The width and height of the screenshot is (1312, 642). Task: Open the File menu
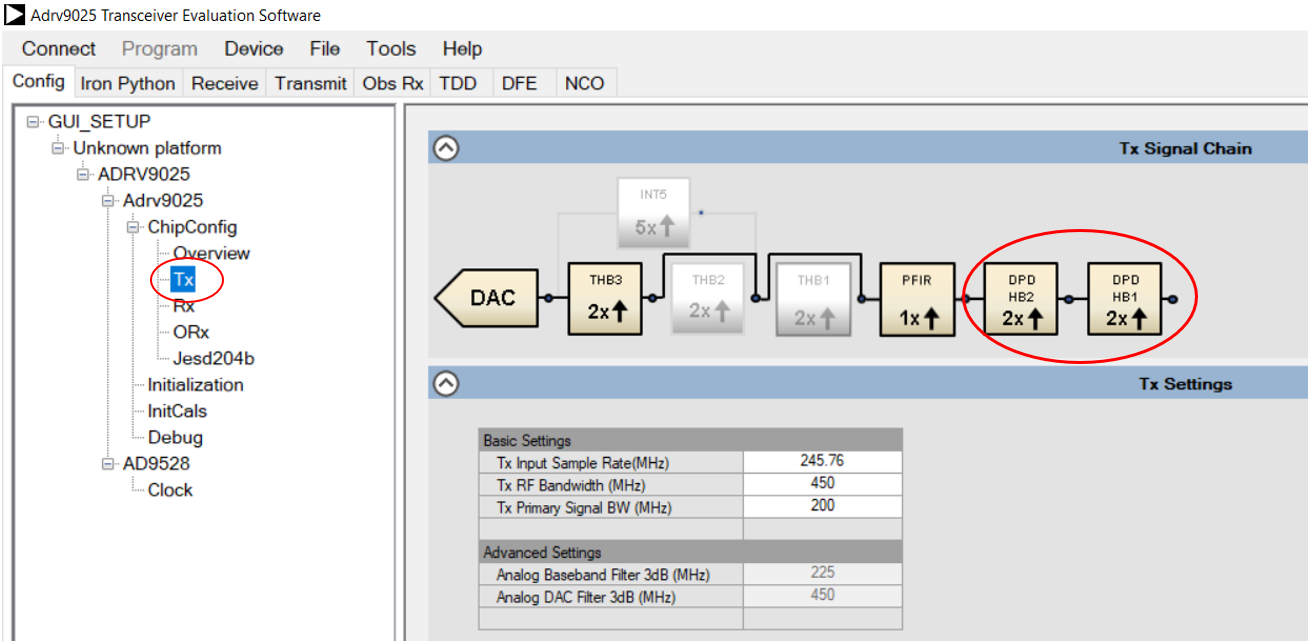(x=325, y=49)
